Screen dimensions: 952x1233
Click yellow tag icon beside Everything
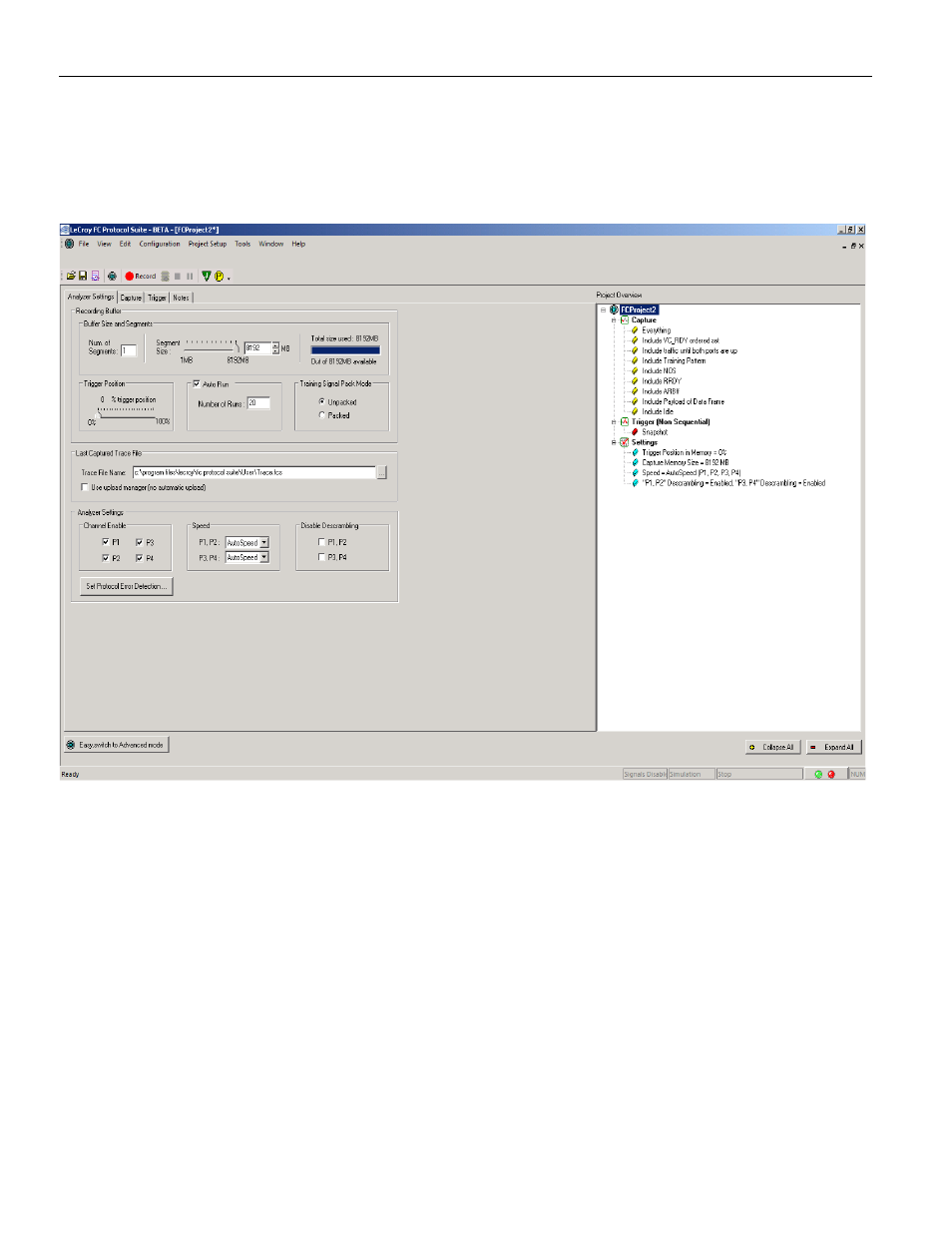(635, 330)
